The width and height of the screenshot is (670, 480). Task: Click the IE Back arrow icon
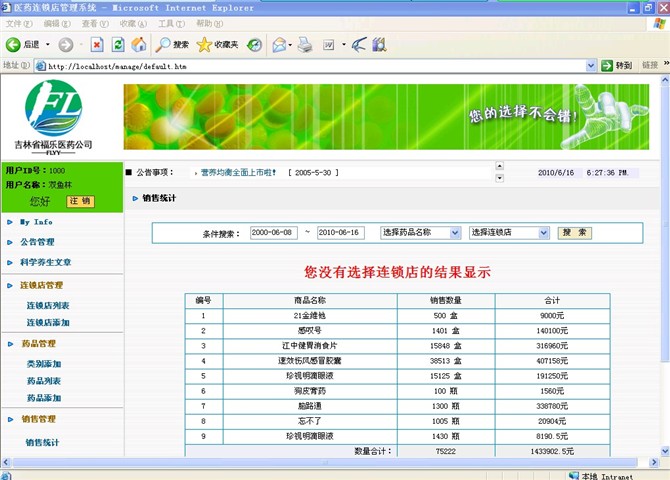click(13, 44)
